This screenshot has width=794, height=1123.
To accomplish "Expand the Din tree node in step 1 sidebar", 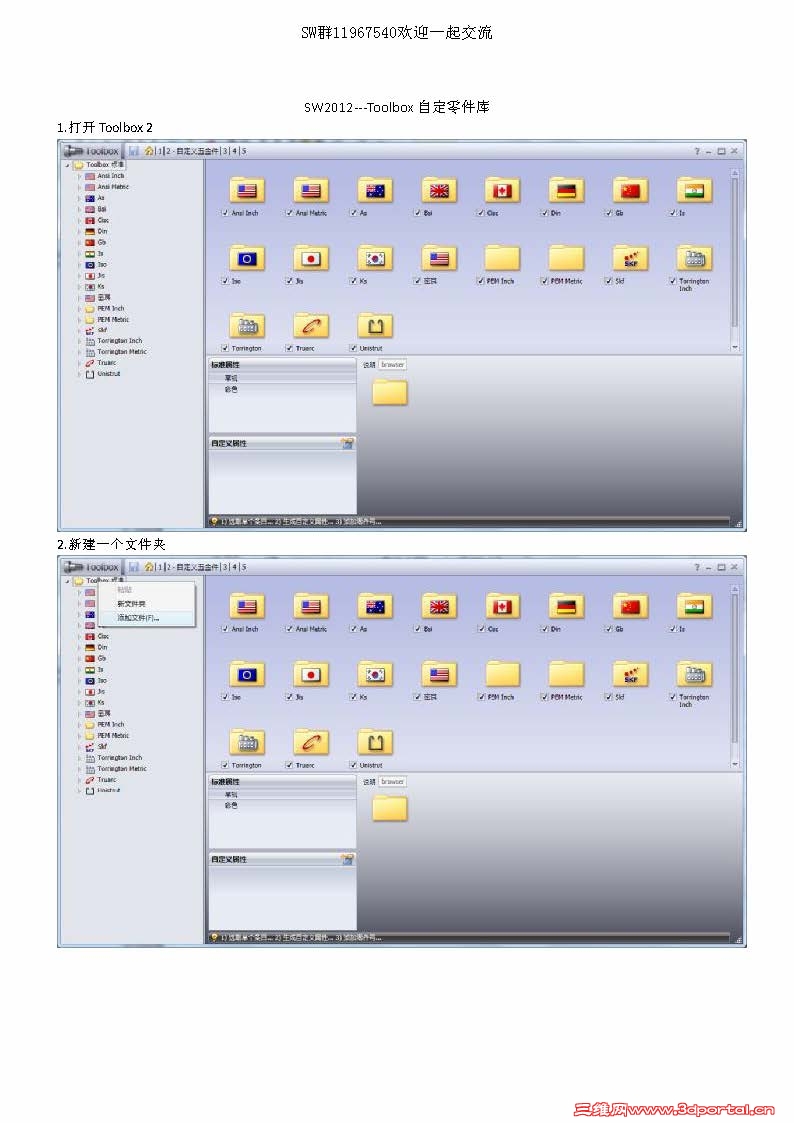I will click(x=79, y=231).
